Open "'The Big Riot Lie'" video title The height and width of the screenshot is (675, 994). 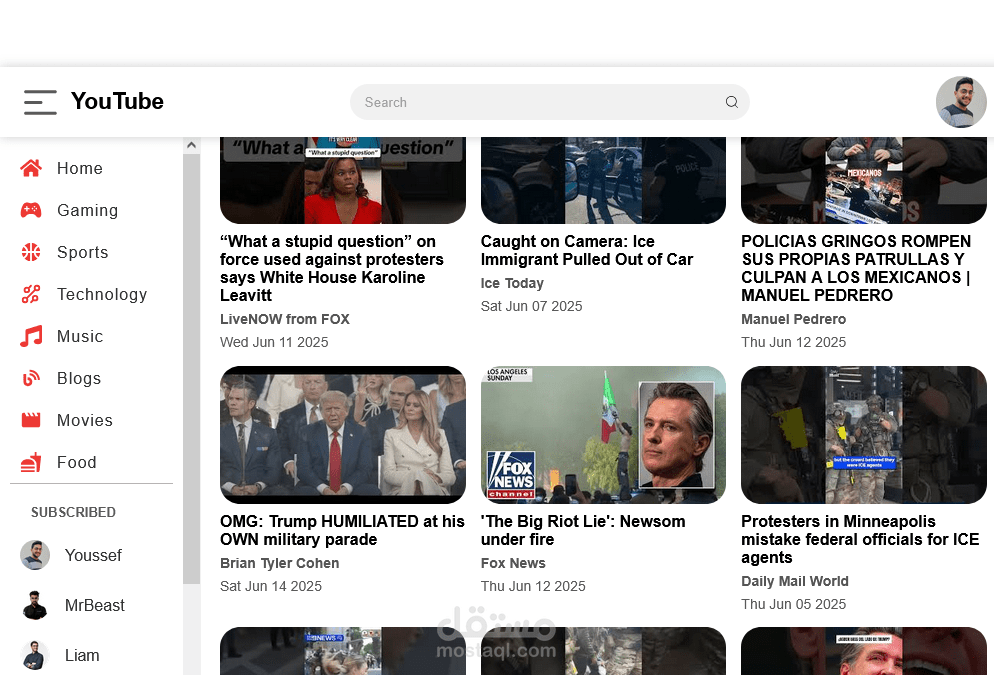(x=583, y=530)
